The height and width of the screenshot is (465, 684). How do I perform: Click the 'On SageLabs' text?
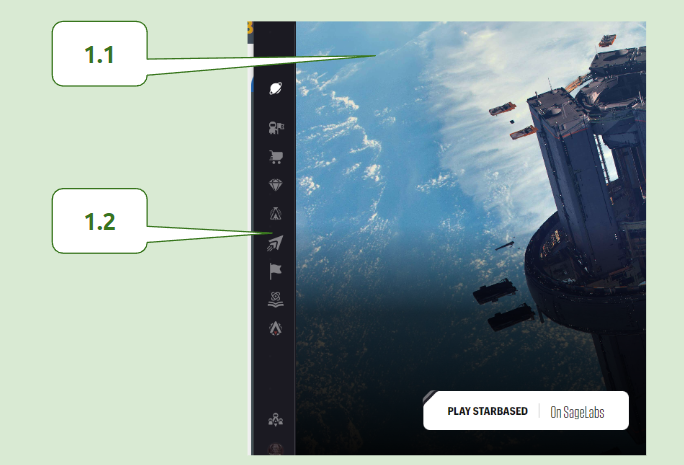point(577,412)
